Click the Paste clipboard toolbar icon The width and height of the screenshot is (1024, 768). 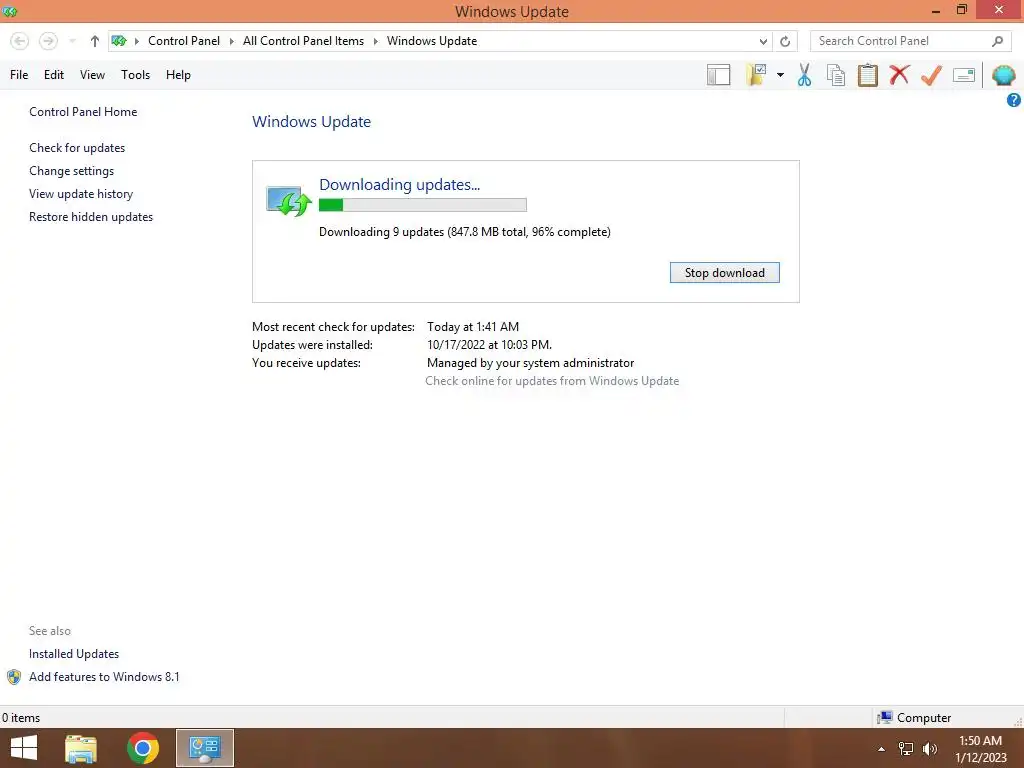coord(867,75)
